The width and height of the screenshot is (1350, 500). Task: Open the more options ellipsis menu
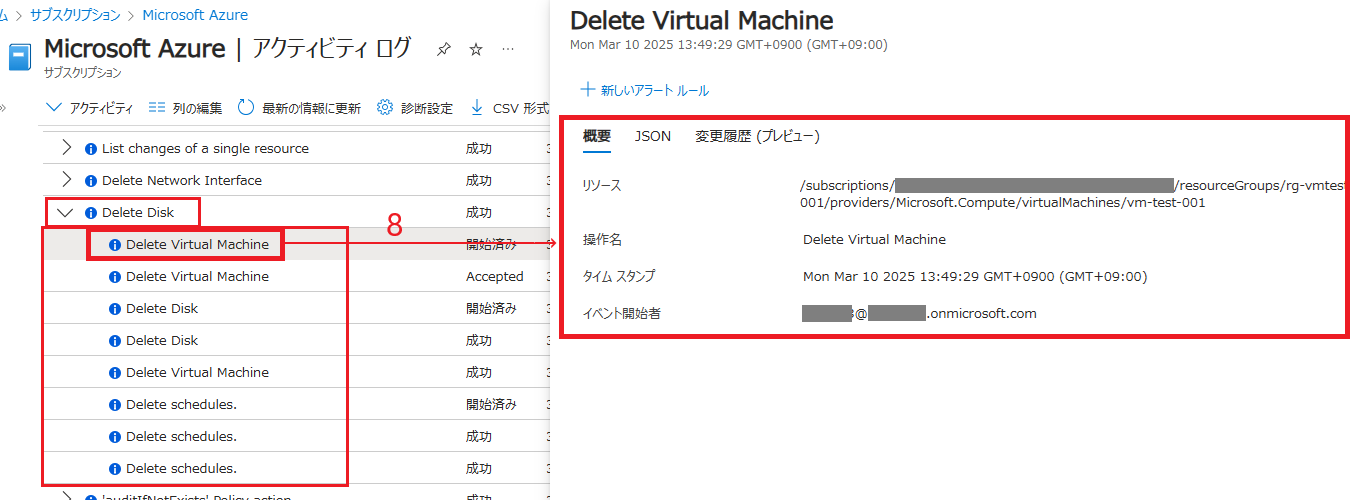(508, 49)
